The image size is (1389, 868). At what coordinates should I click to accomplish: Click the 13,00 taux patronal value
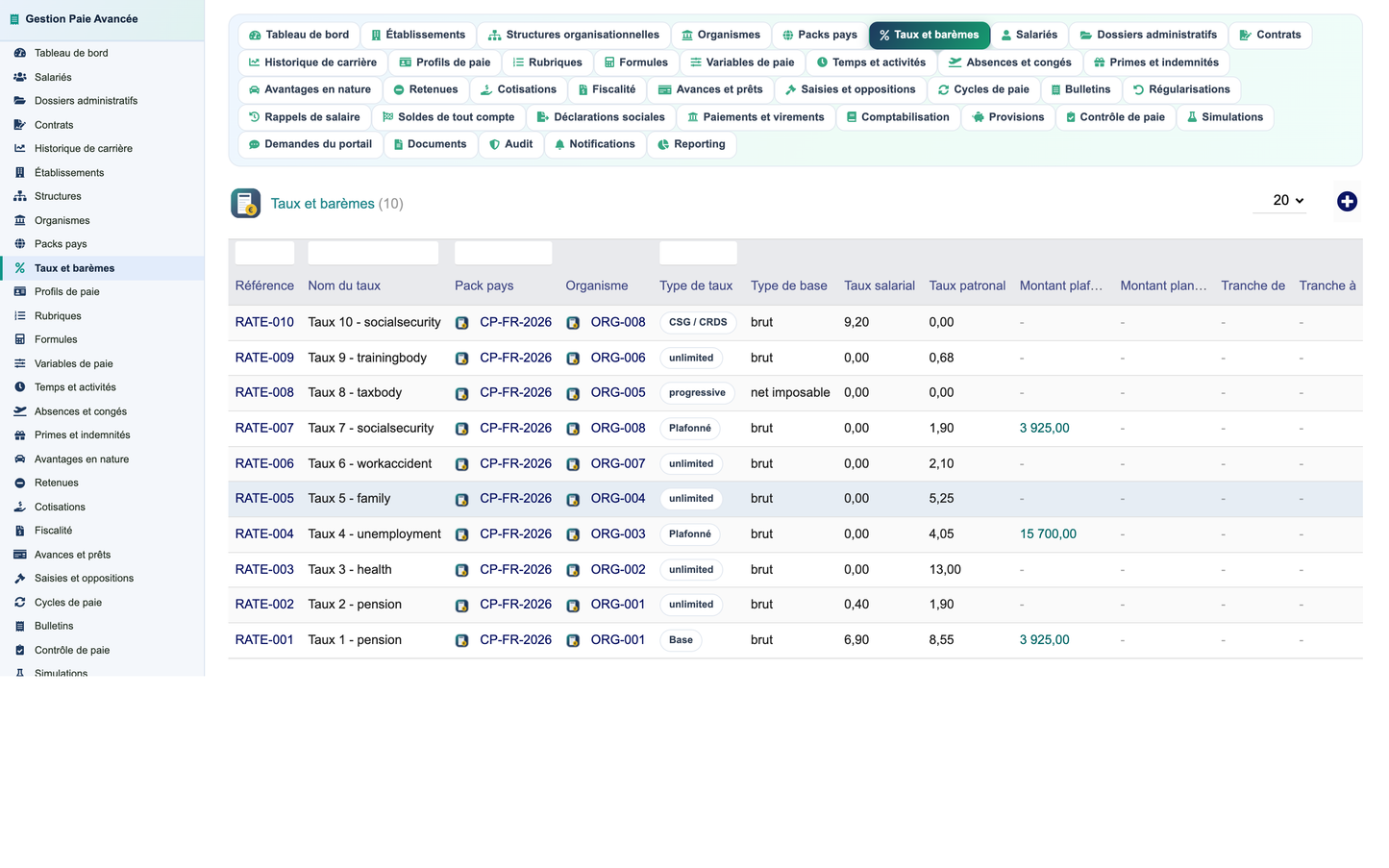[945, 569]
